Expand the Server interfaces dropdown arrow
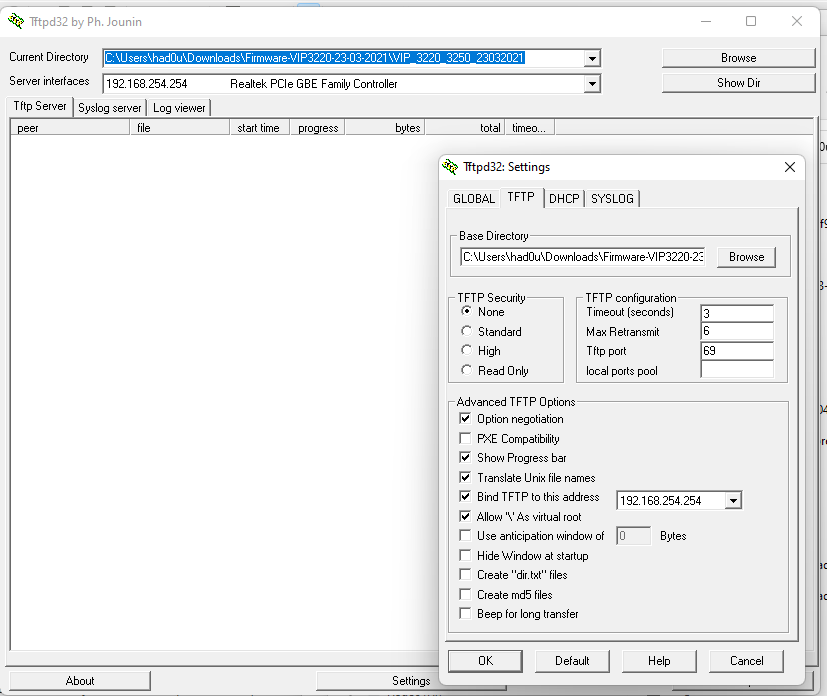Screen dimensions: 827x696 pyautogui.click(x=592, y=83)
